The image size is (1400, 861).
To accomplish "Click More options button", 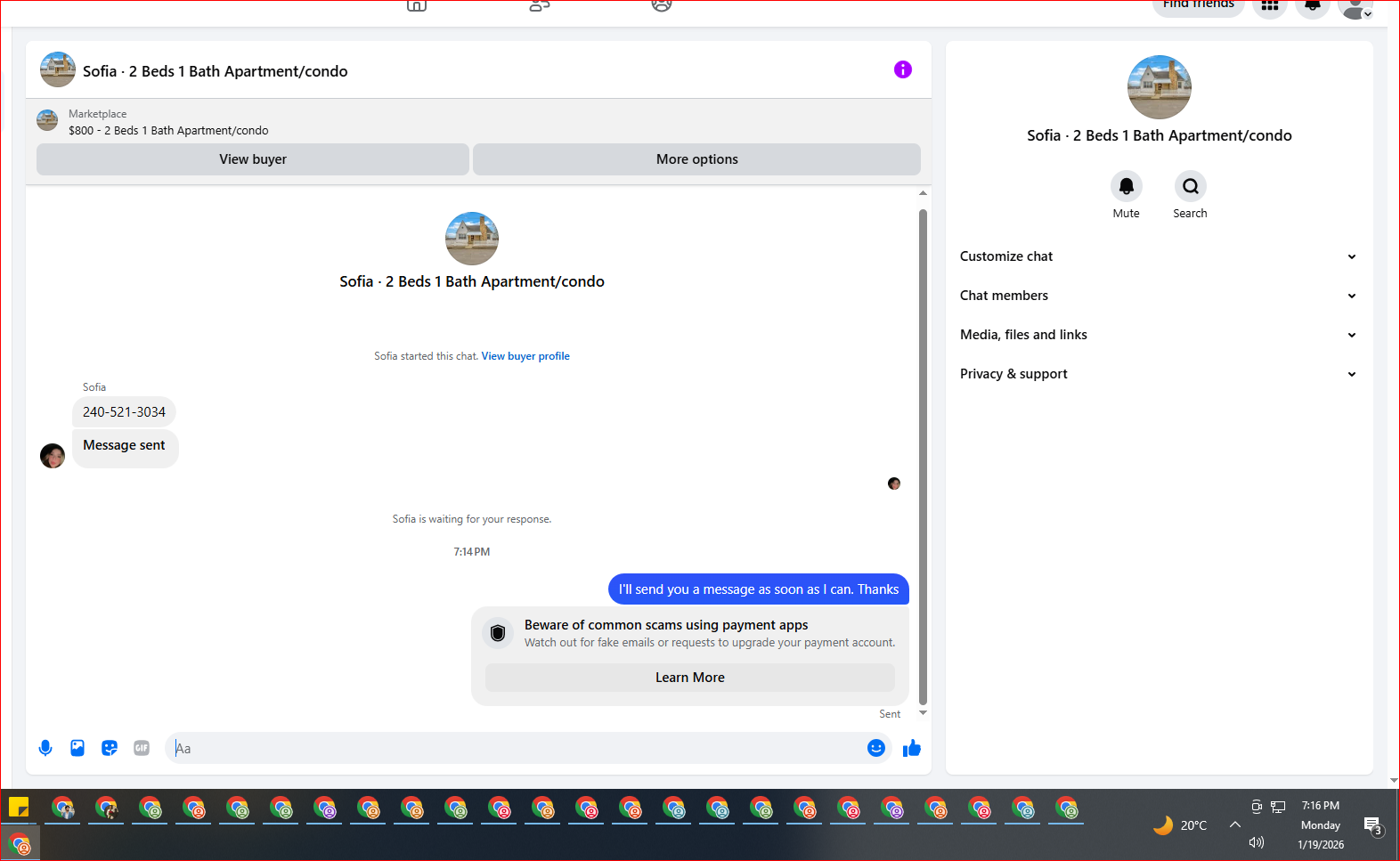I will (696, 159).
